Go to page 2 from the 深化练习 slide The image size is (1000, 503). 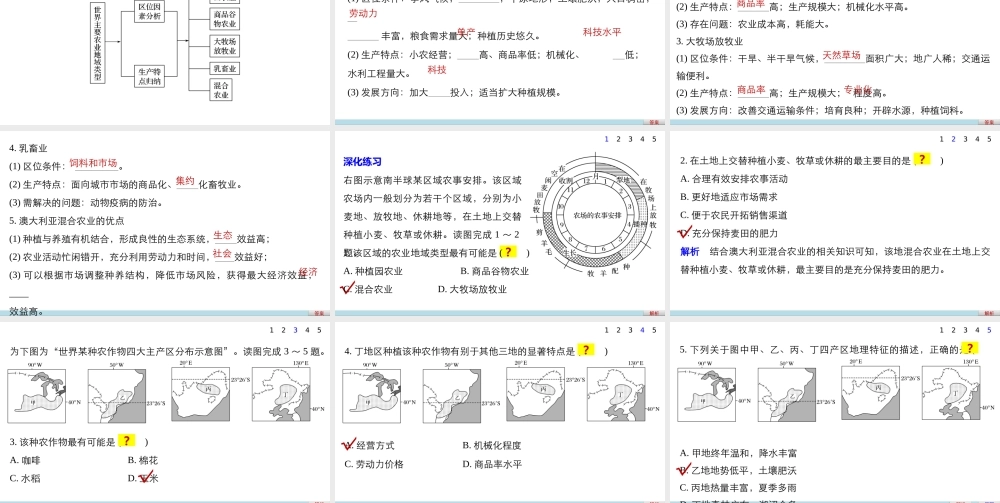[619, 139]
